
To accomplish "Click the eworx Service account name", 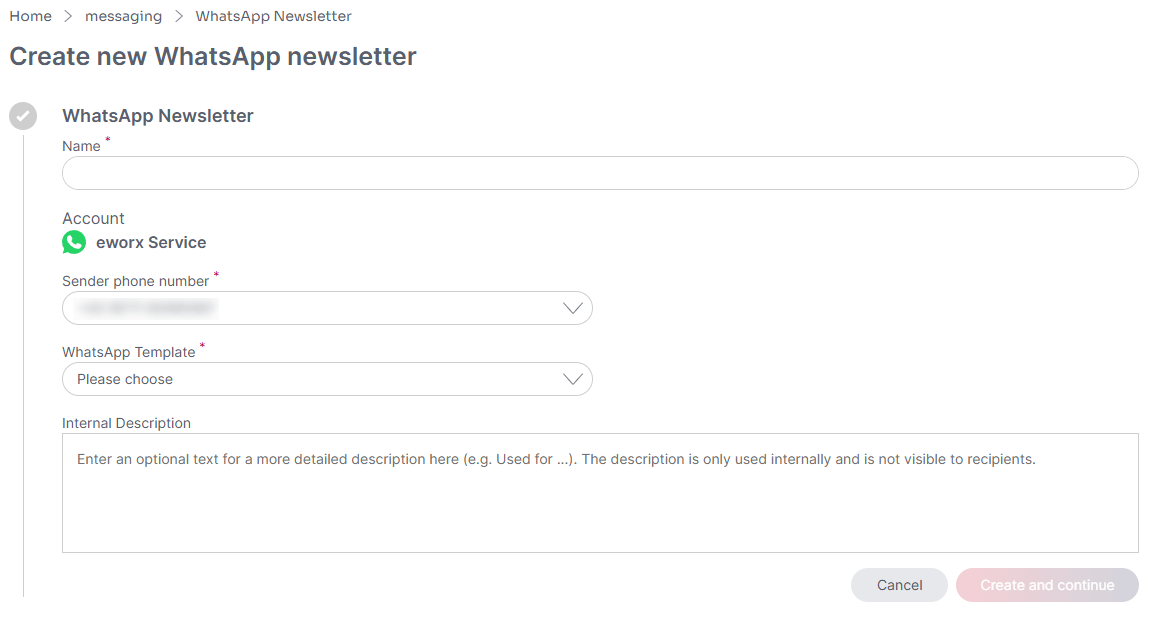I will click(x=151, y=243).
